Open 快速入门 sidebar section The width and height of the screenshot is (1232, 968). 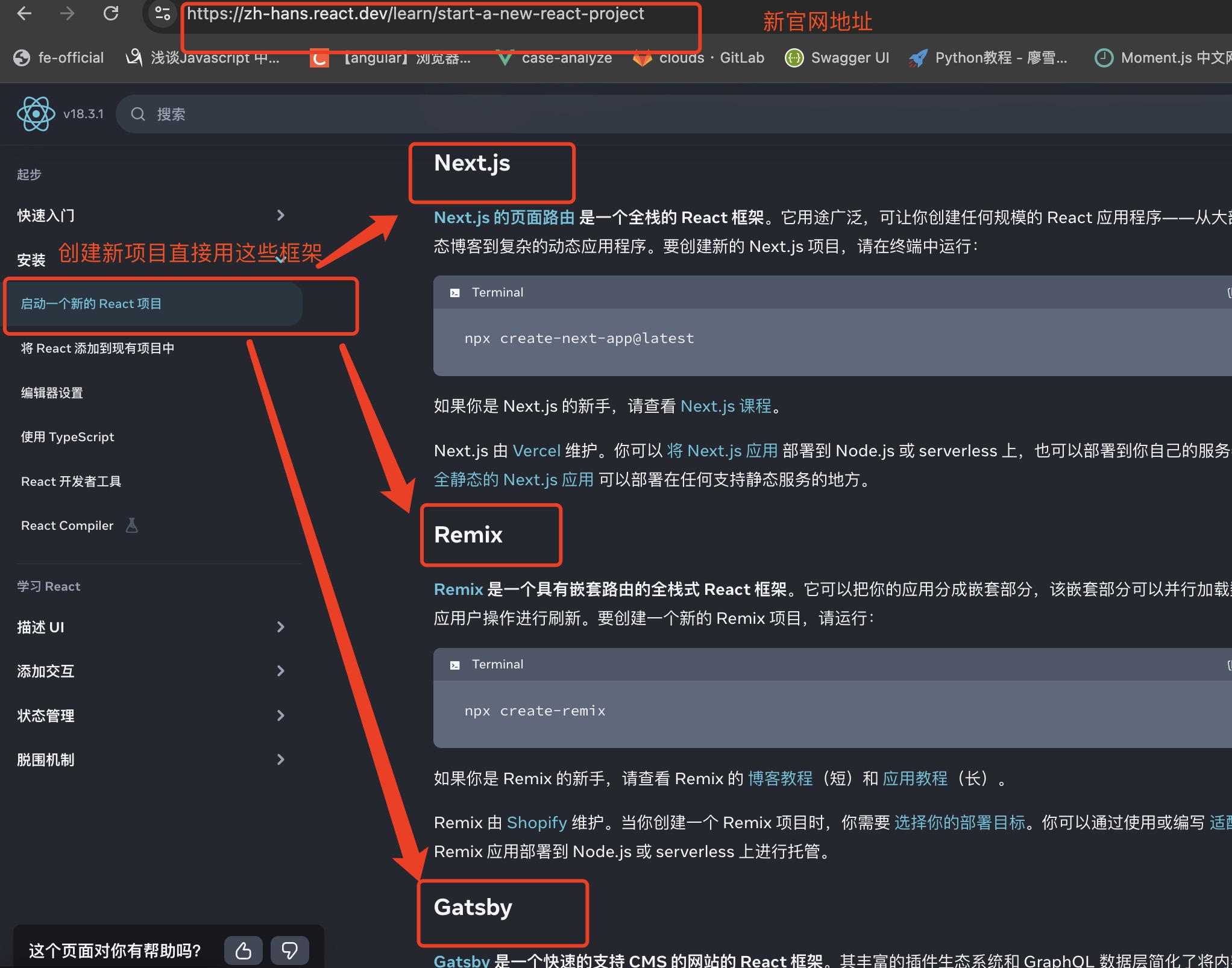(x=46, y=215)
